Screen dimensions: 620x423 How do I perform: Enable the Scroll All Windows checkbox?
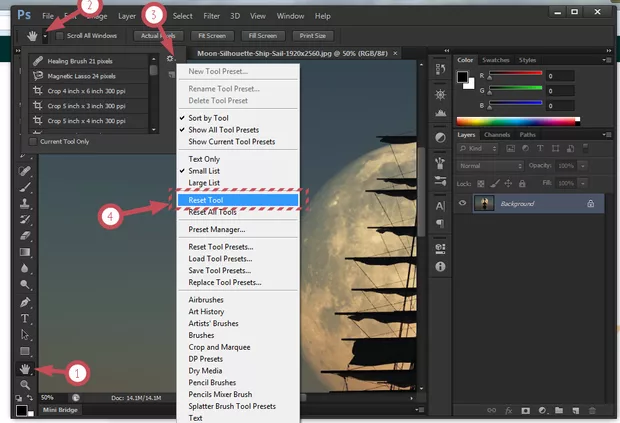point(60,35)
